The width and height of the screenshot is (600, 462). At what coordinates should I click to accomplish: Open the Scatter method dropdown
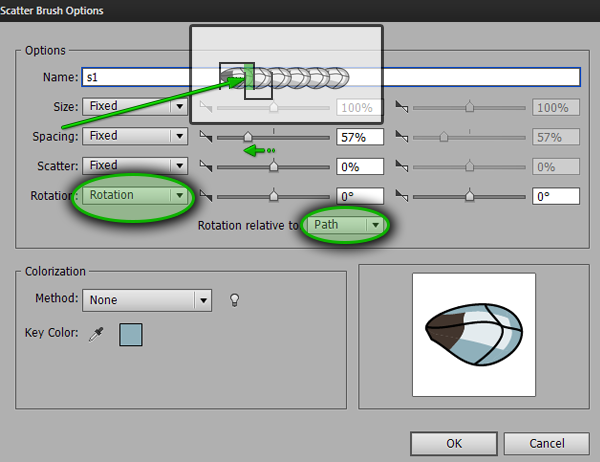coord(135,166)
